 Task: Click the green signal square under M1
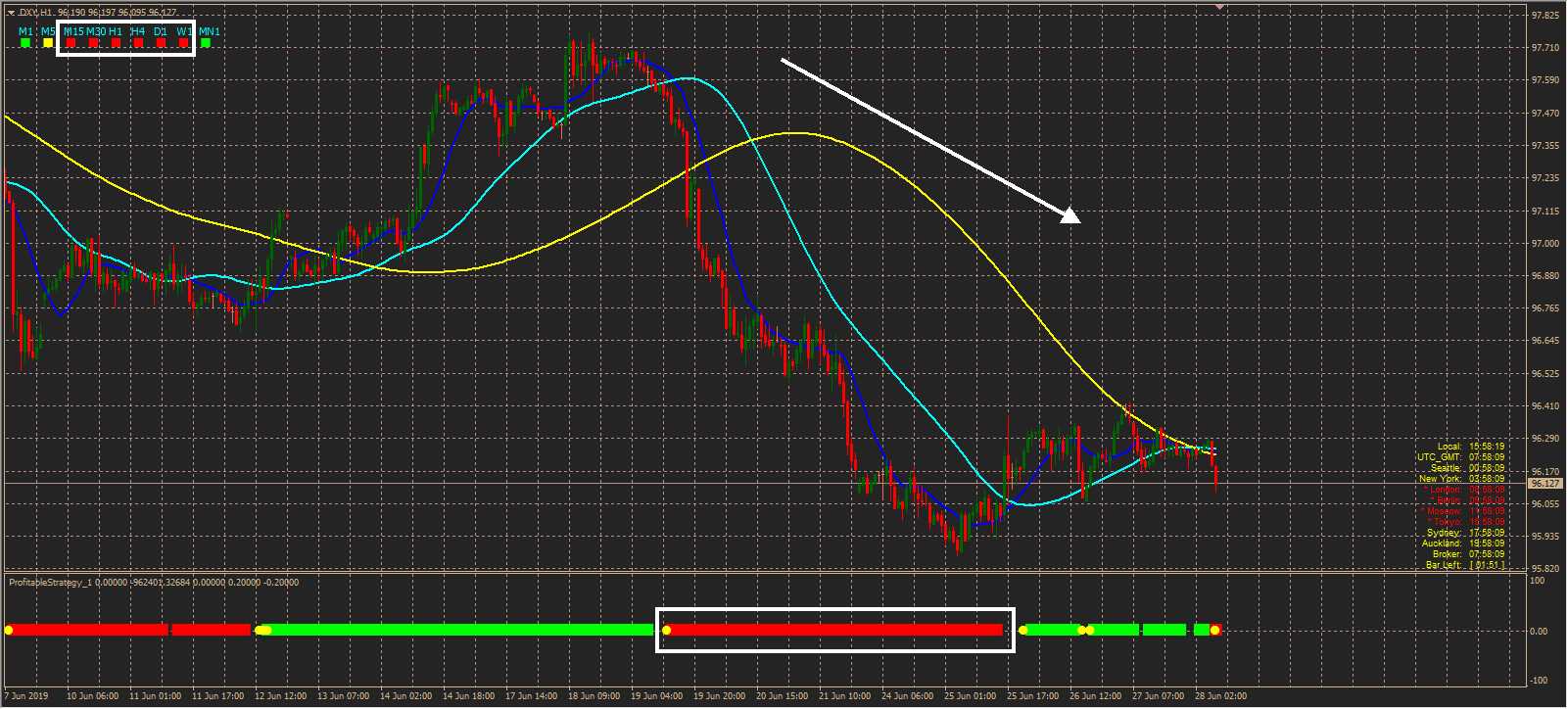pos(25,43)
